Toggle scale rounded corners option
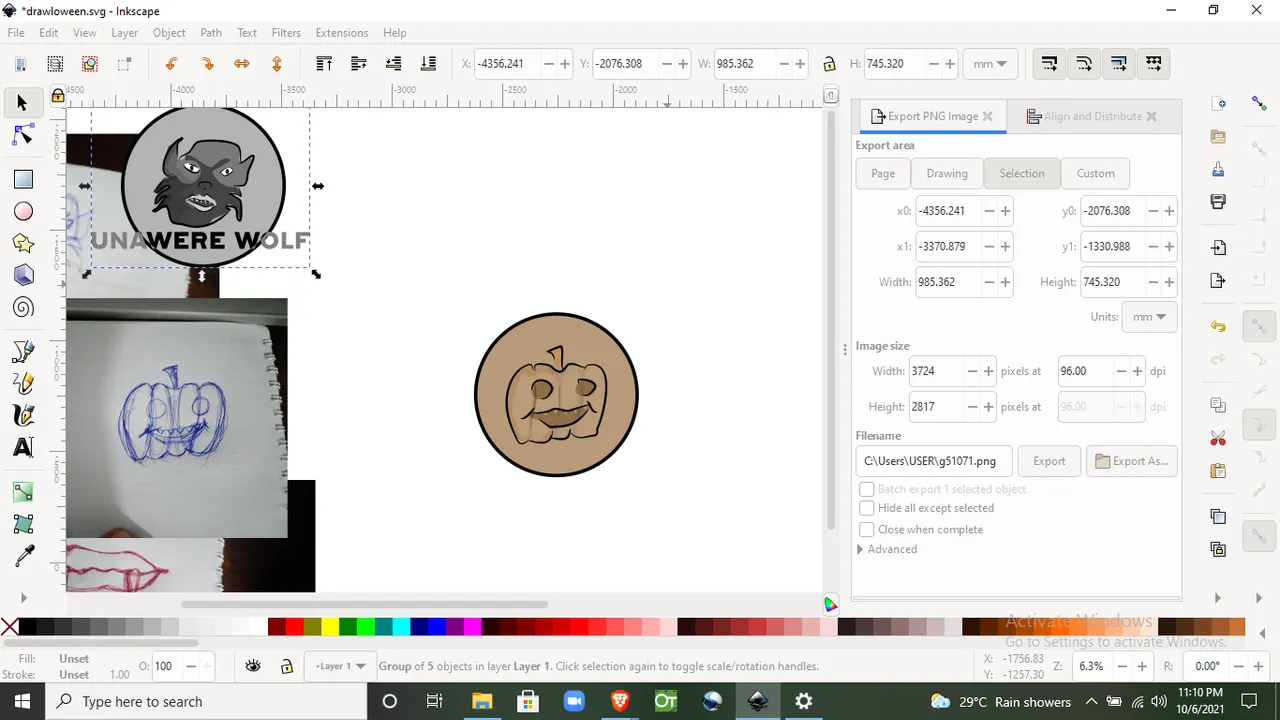 tap(1084, 64)
